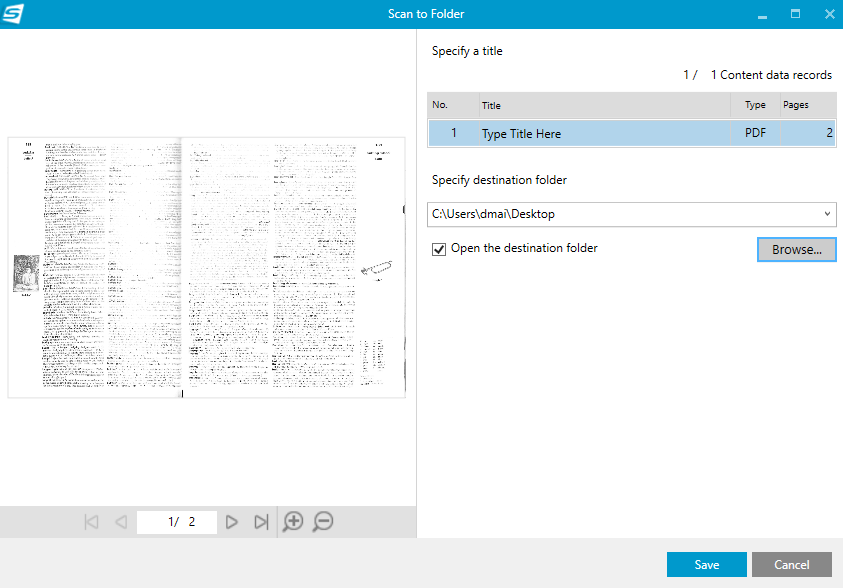Uncheck Open the destination folder
This screenshot has height=588, width=843.
click(439, 249)
